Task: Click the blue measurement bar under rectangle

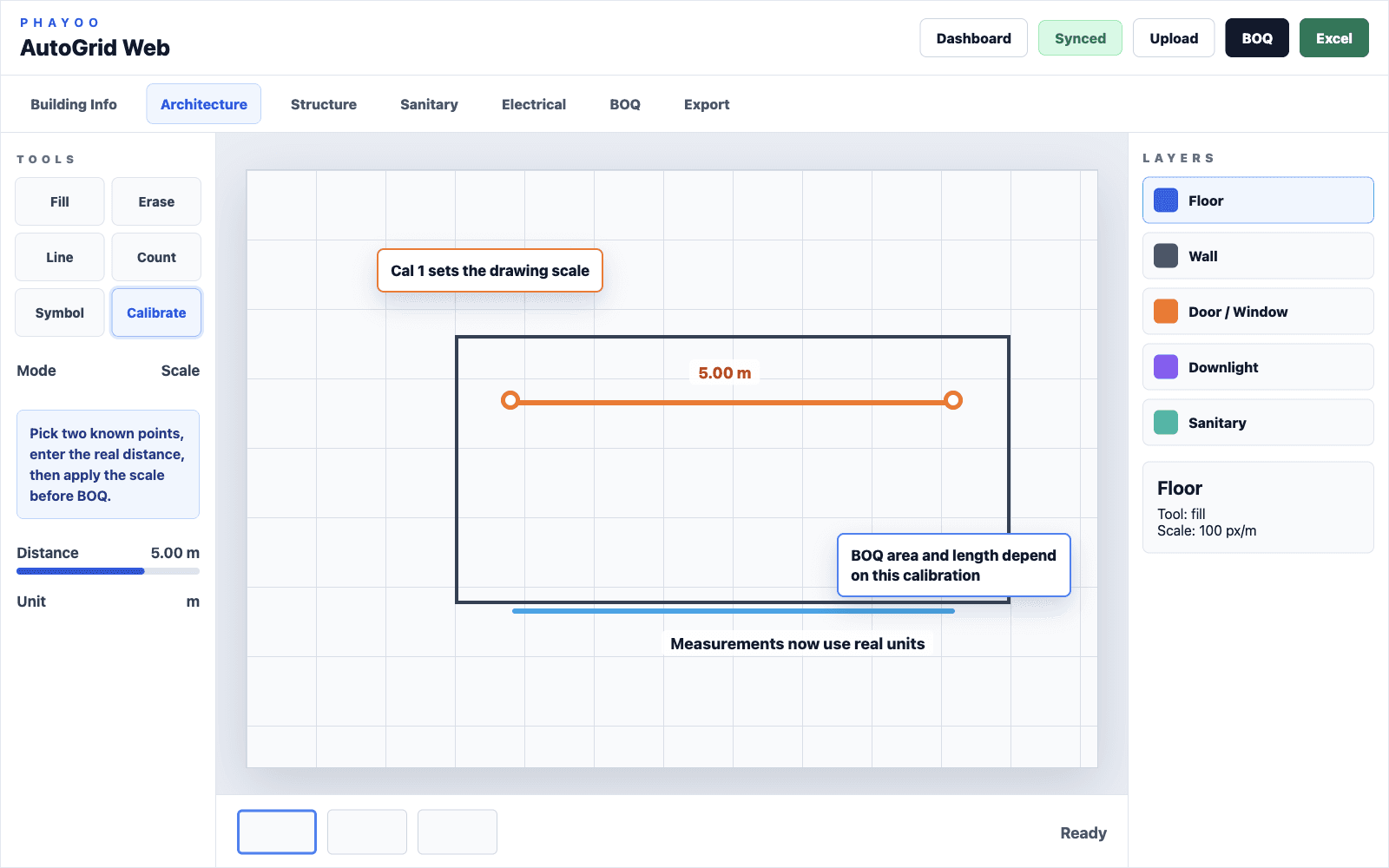Action: (734, 611)
